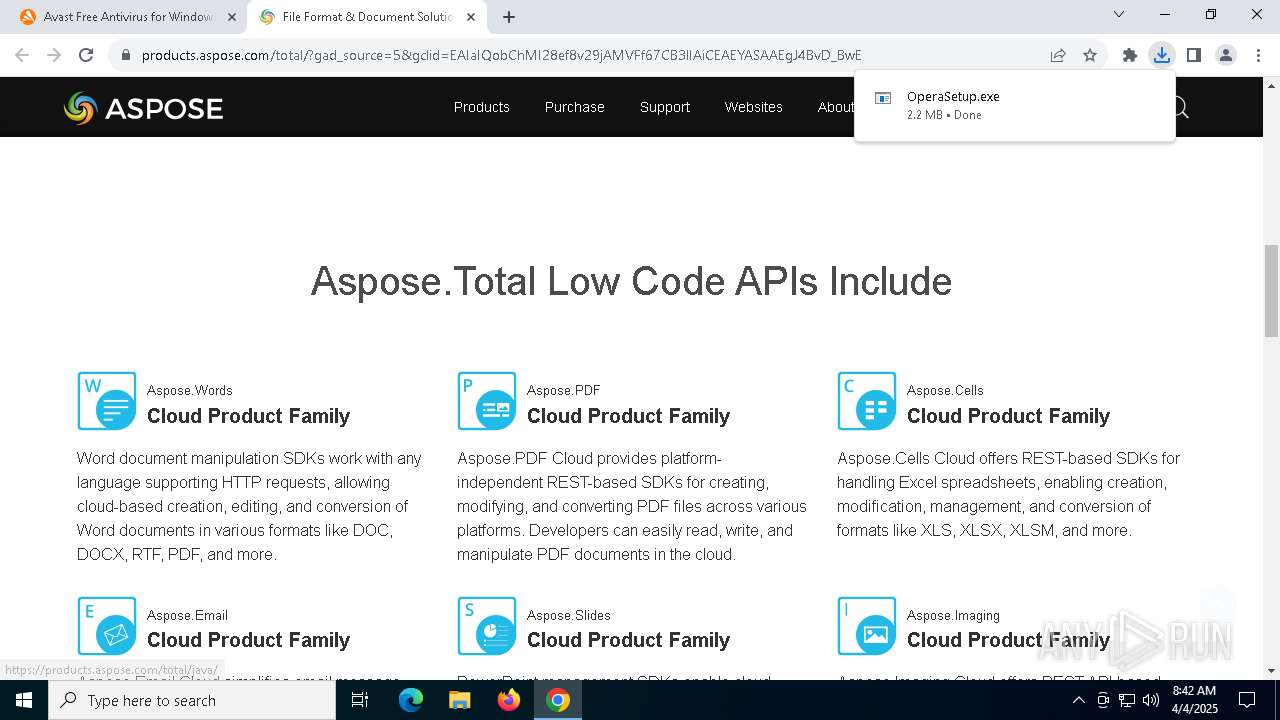Open network icon in system tray
Image resolution: width=1280 pixels, height=720 pixels.
1127,700
